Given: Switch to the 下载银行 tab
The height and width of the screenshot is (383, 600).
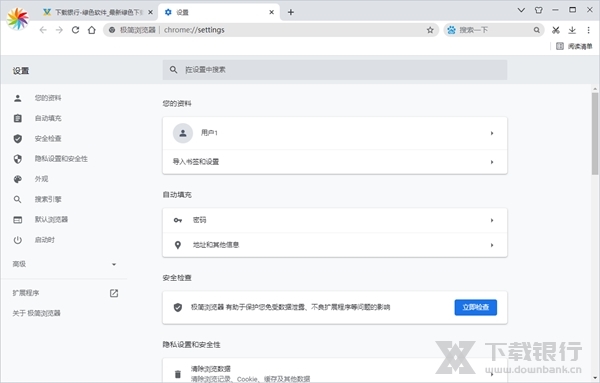Looking at the screenshot, I should pyautogui.click(x=98, y=12).
